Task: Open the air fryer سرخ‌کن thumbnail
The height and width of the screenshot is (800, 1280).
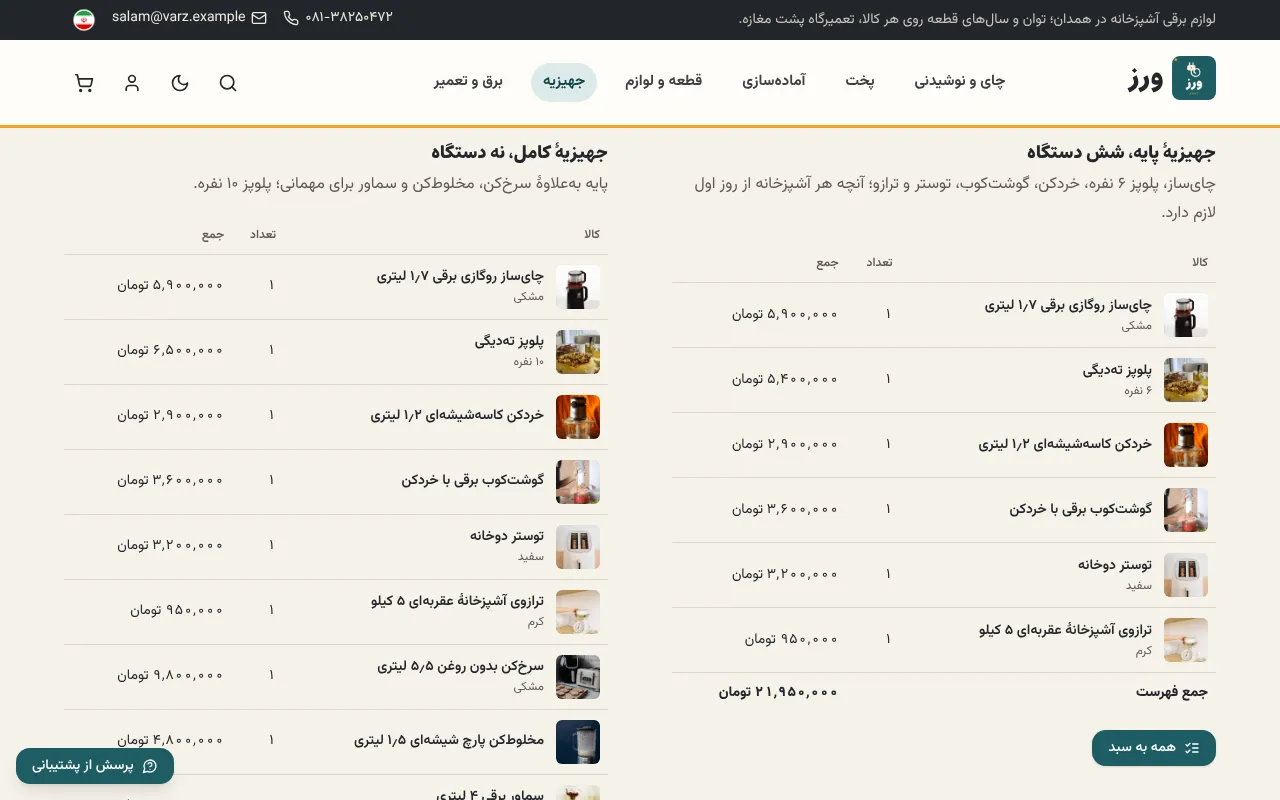Action: (578, 677)
